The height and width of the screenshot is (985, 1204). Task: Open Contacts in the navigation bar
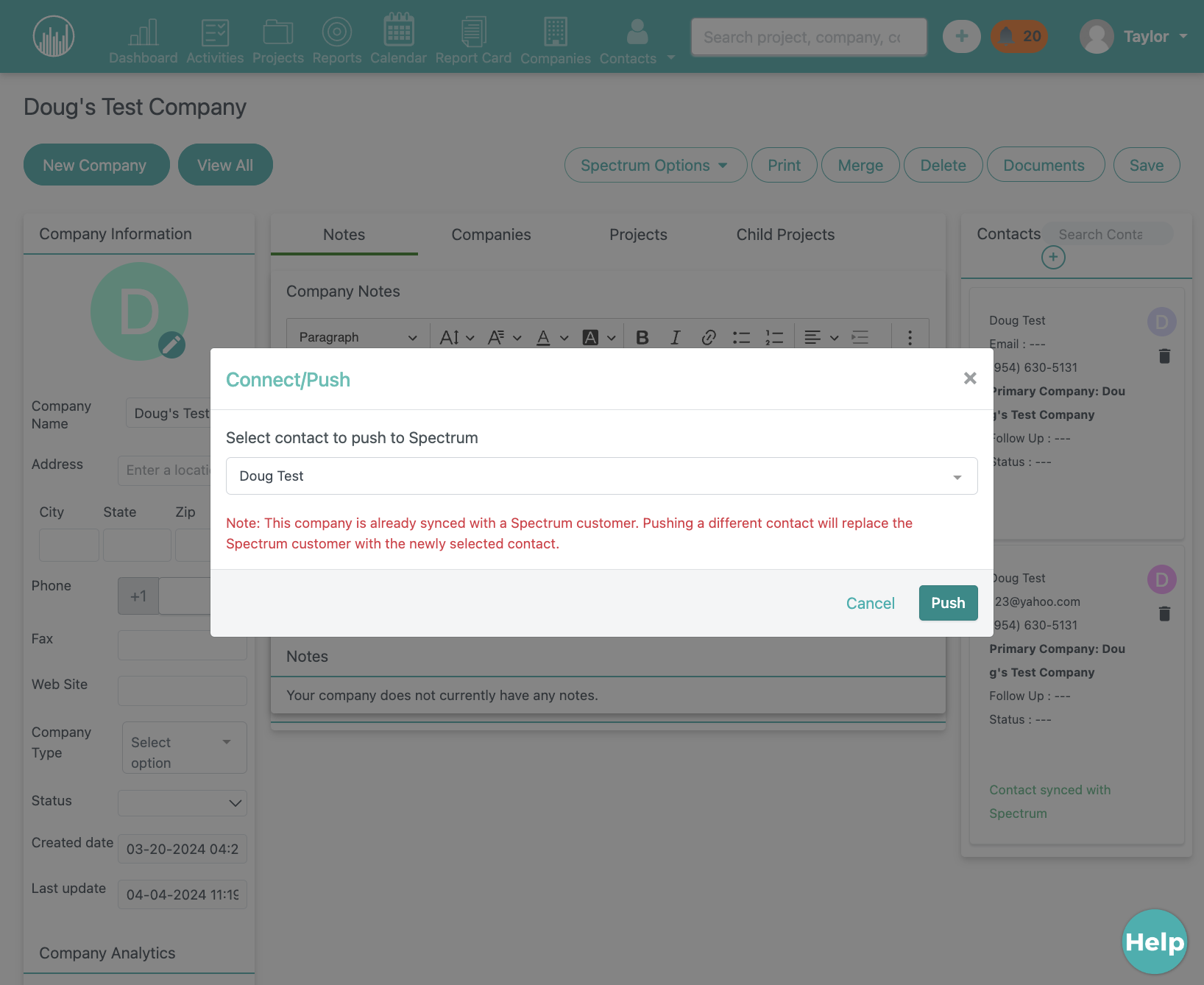tap(628, 41)
